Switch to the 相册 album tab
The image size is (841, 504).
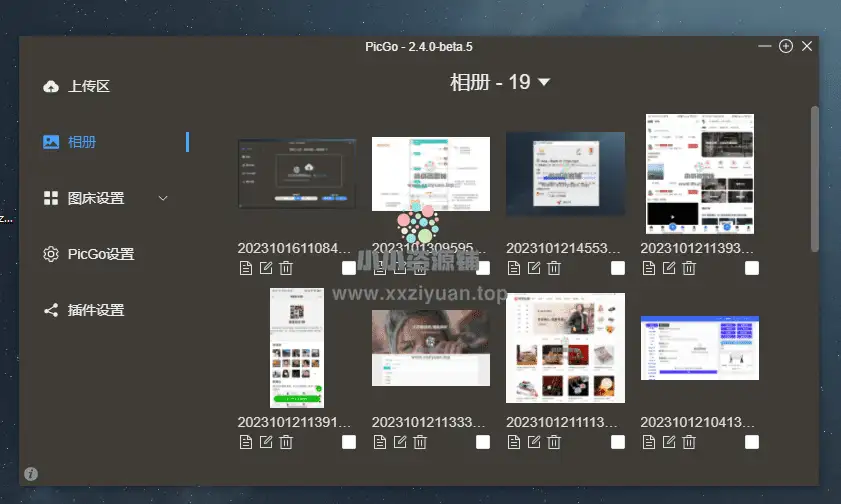point(82,142)
